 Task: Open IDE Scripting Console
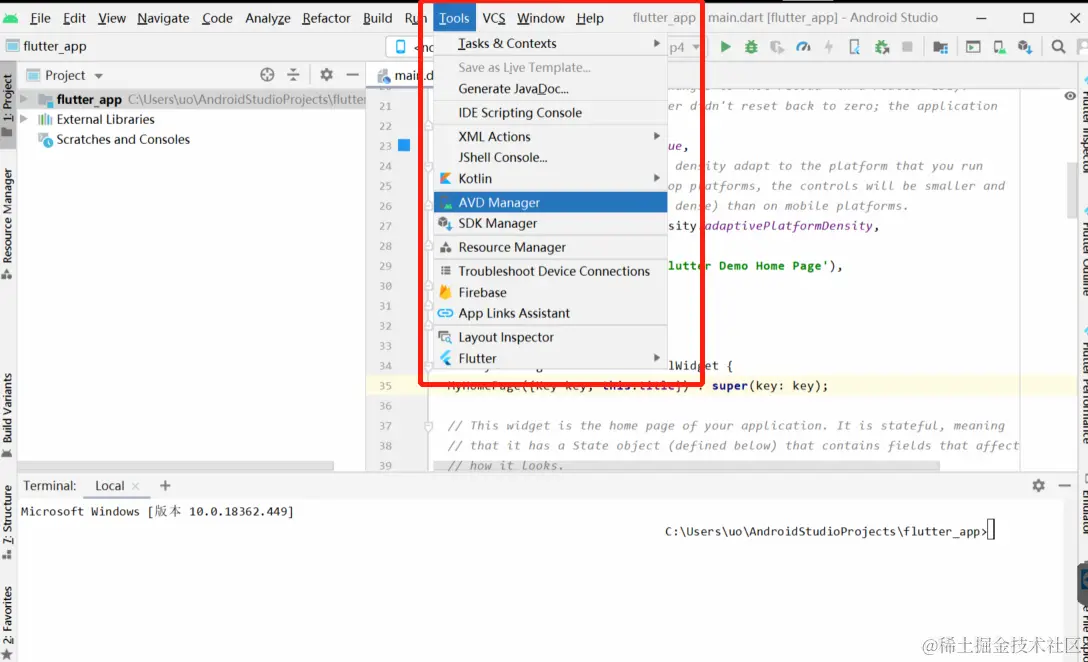point(550,112)
